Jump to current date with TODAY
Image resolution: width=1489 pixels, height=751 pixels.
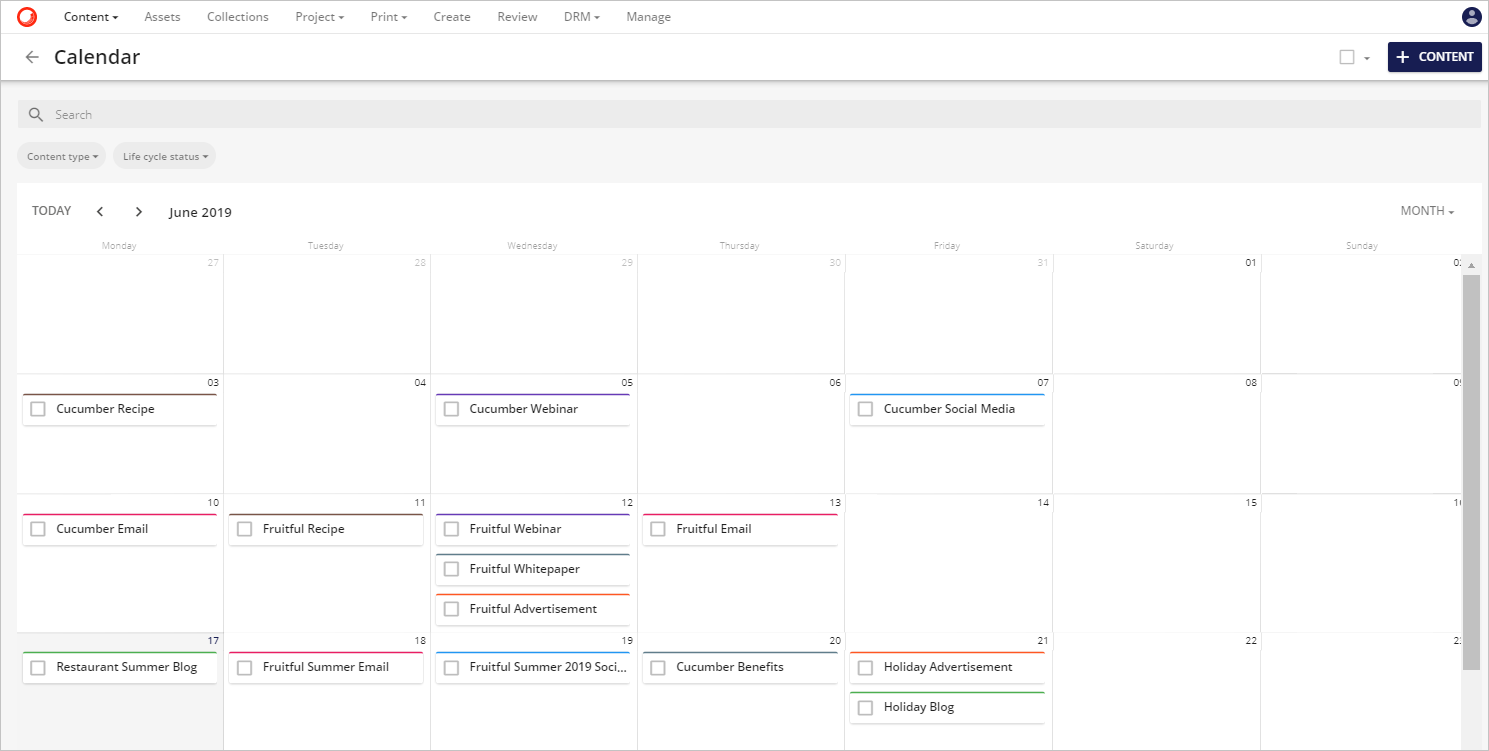[x=52, y=211]
